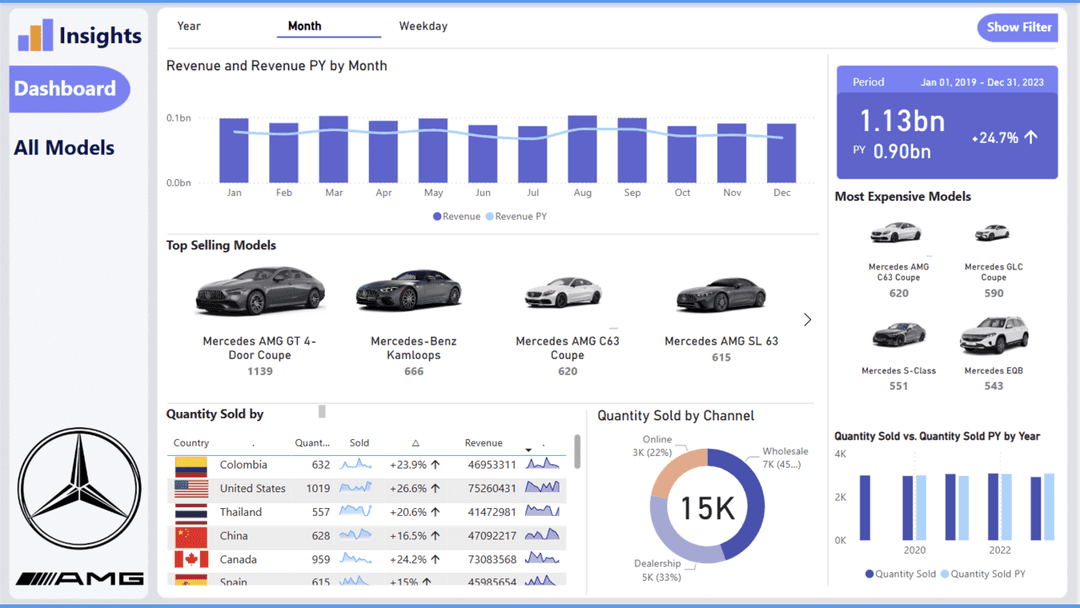Click the Canada flag icon
Screen dimensions: 1080x608
[x=191, y=560]
